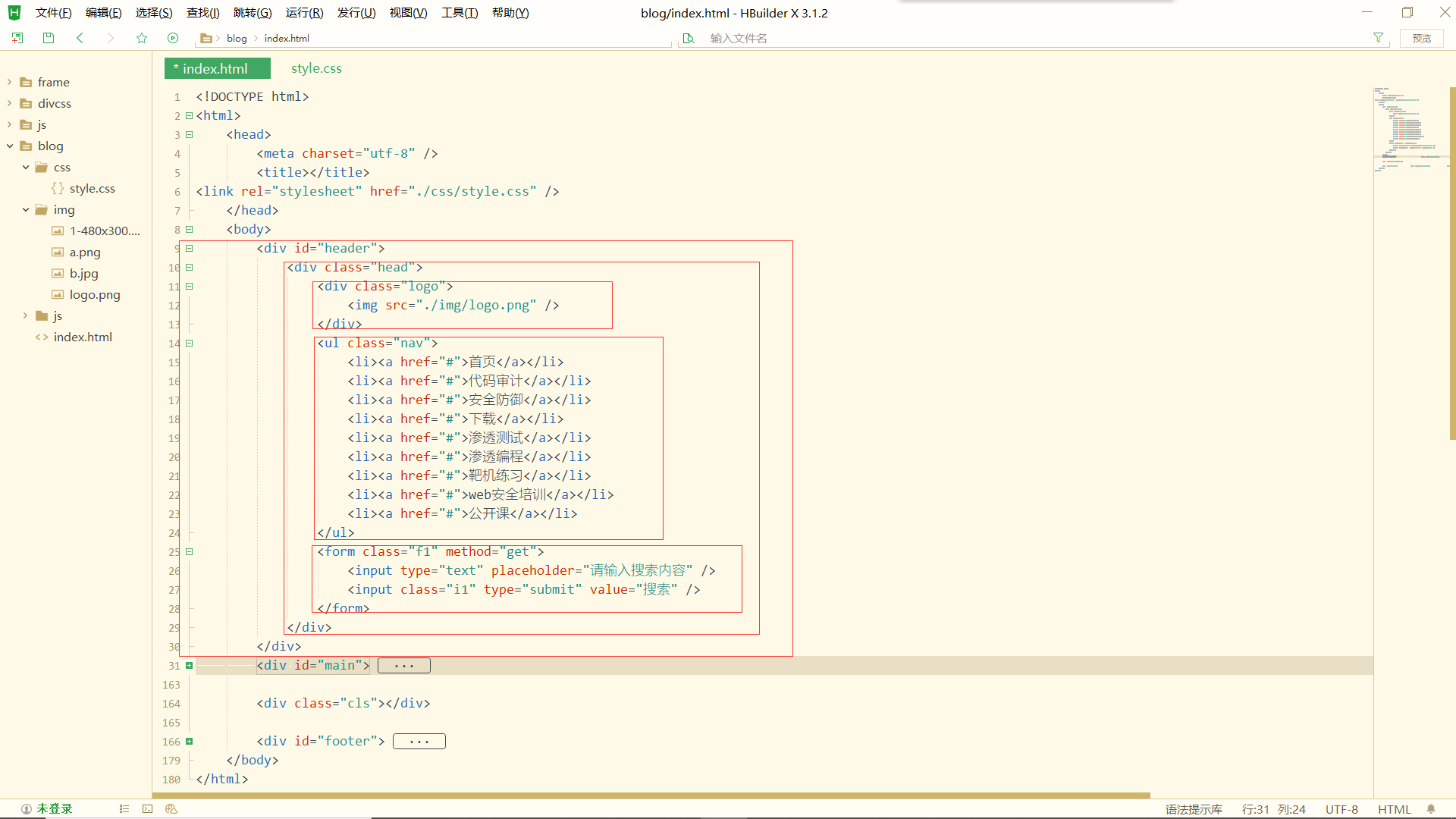The height and width of the screenshot is (819, 1456).
Task: Click the save file icon
Action: pos(49,38)
